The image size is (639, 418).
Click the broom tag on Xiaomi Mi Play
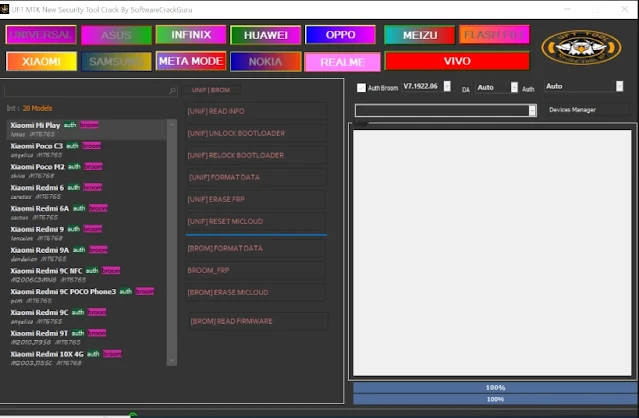(89, 125)
